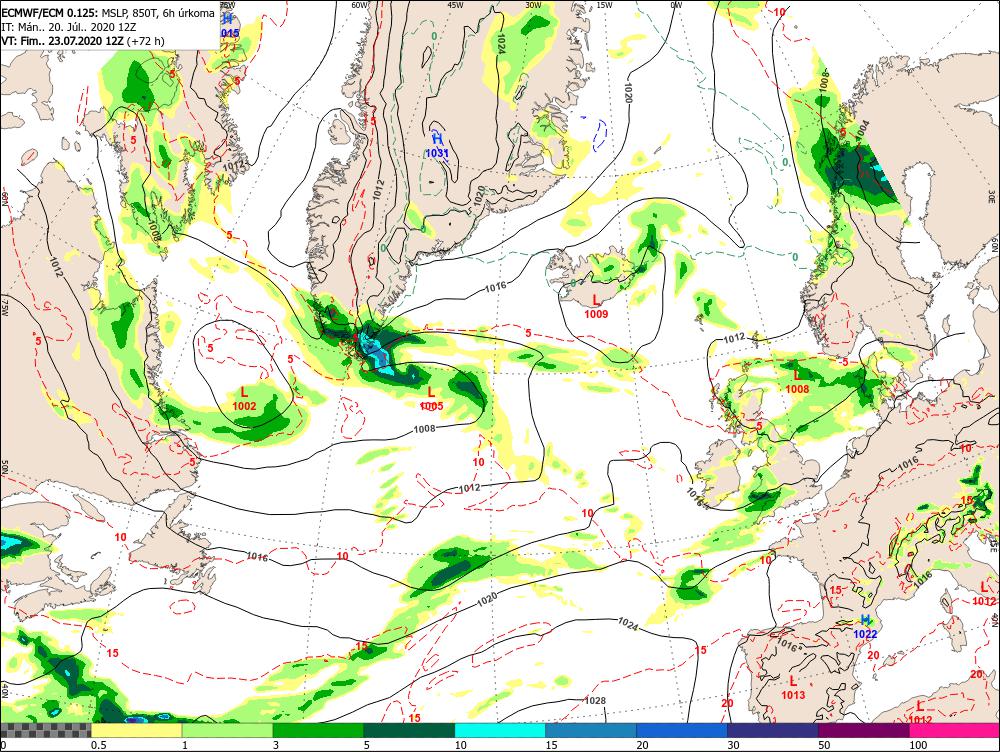Click the 'L 1013' low over Spain

pyautogui.click(x=793, y=688)
